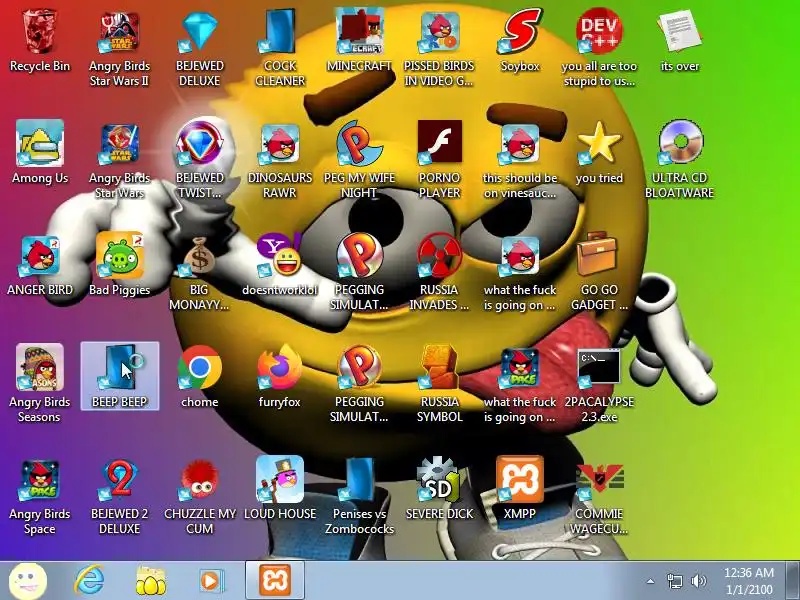Select the RUSSIA INVADES... radiation icon
800x600 pixels.
[x=439, y=272]
